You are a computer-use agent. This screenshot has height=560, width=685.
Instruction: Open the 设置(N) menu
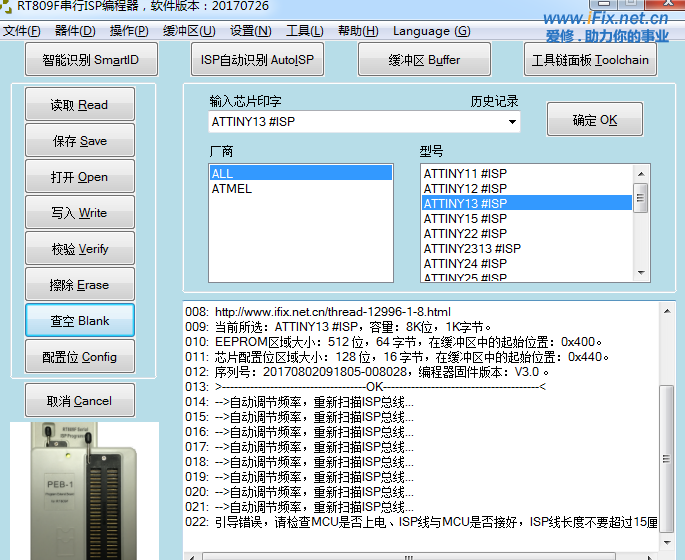point(250,31)
